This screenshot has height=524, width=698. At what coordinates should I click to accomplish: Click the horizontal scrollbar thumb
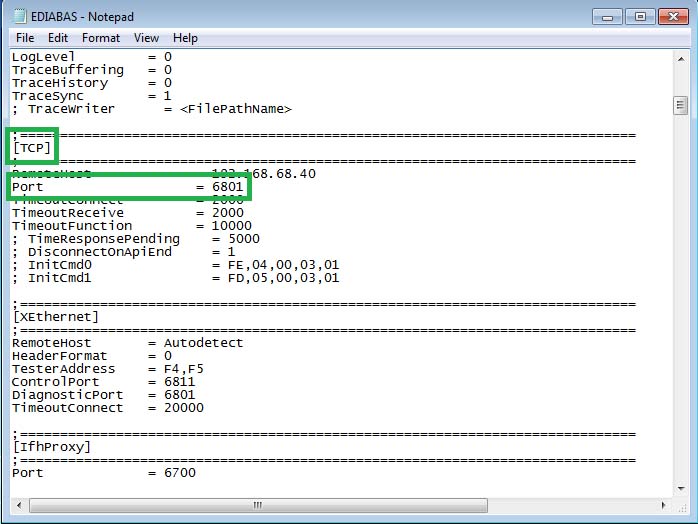pos(258,505)
